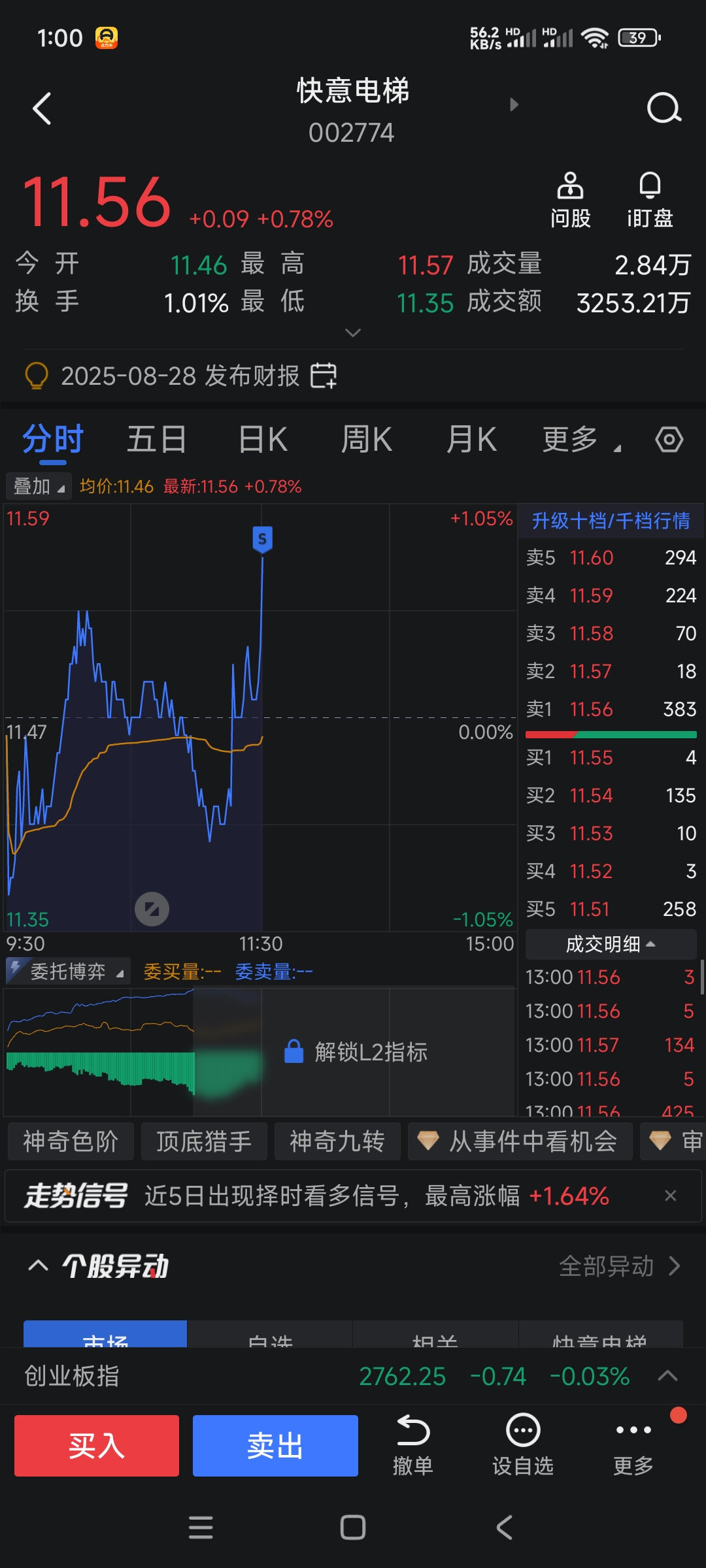706x1568 pixels.
Task: Open 盯盘 alert bell icon
Action: click(x=650, y=200)
